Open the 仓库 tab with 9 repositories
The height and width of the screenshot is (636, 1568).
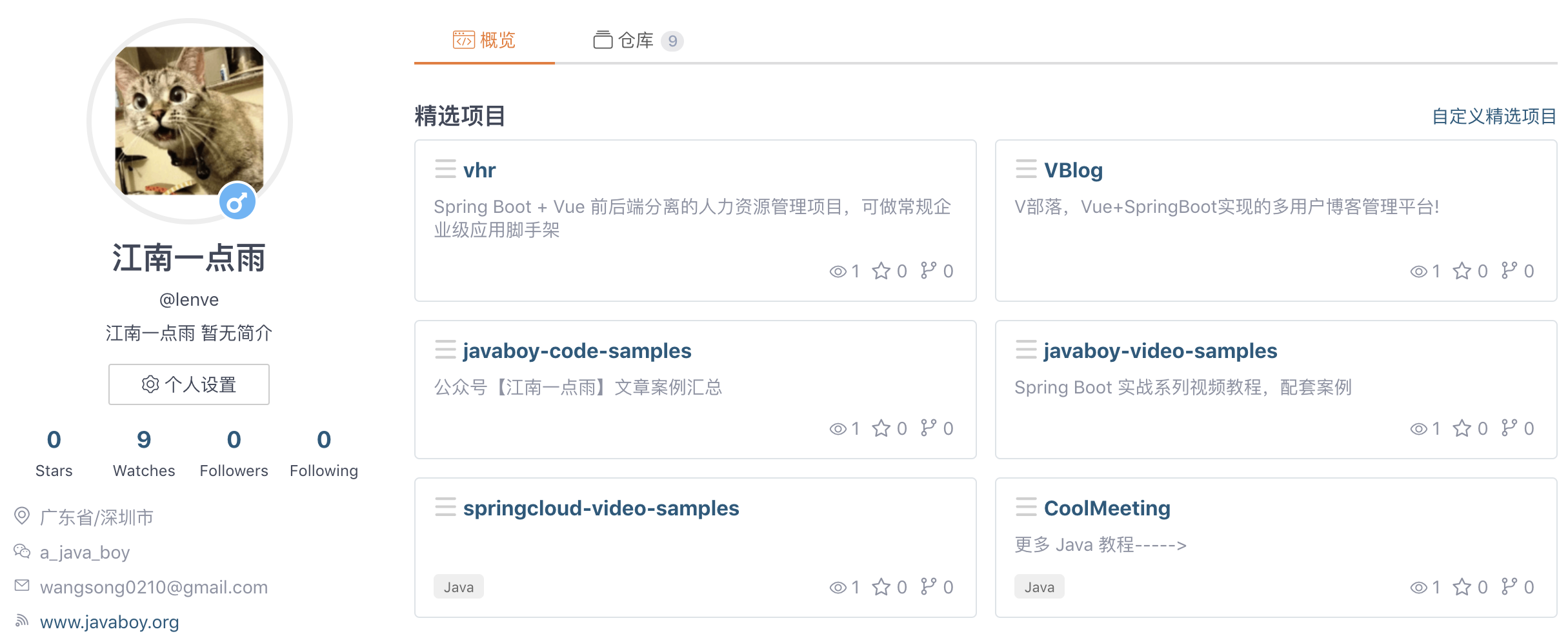coord(638,41)
